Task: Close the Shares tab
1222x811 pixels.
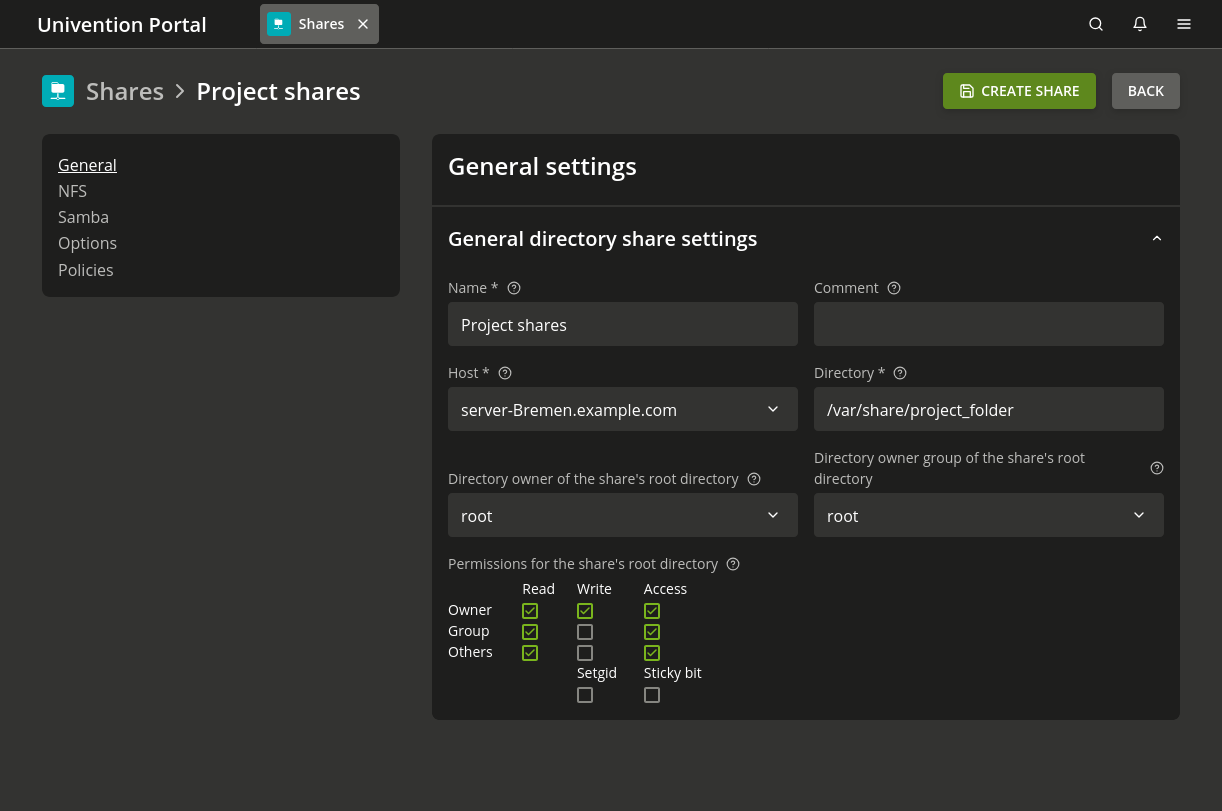Action: [x=363, y=24]
